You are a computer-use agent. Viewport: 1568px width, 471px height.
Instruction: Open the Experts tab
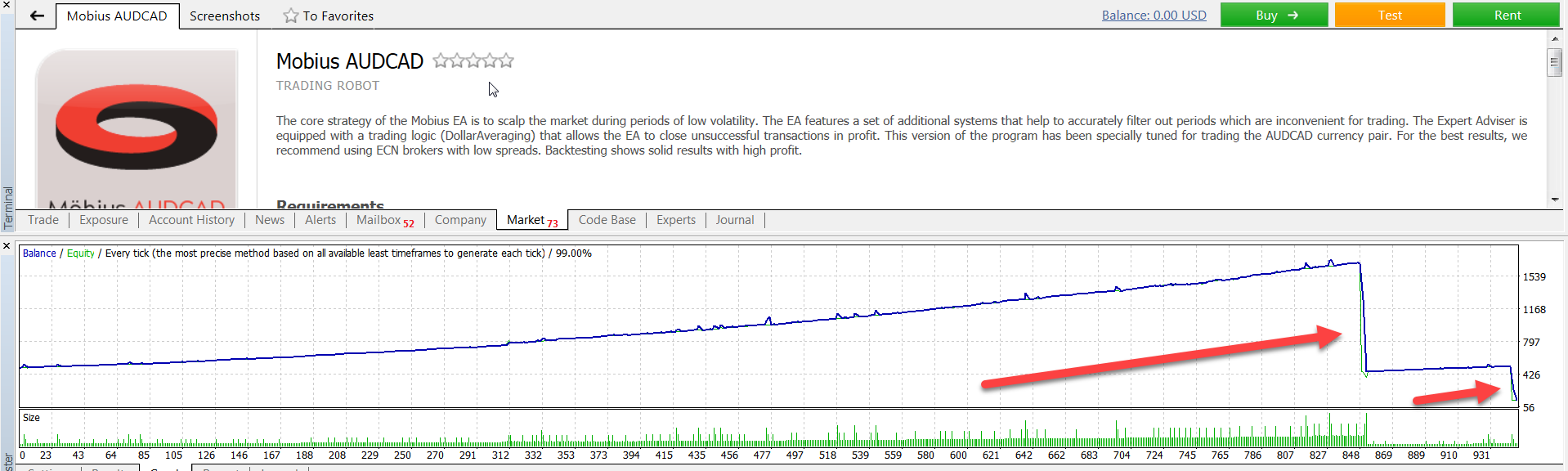pos(676,220)
